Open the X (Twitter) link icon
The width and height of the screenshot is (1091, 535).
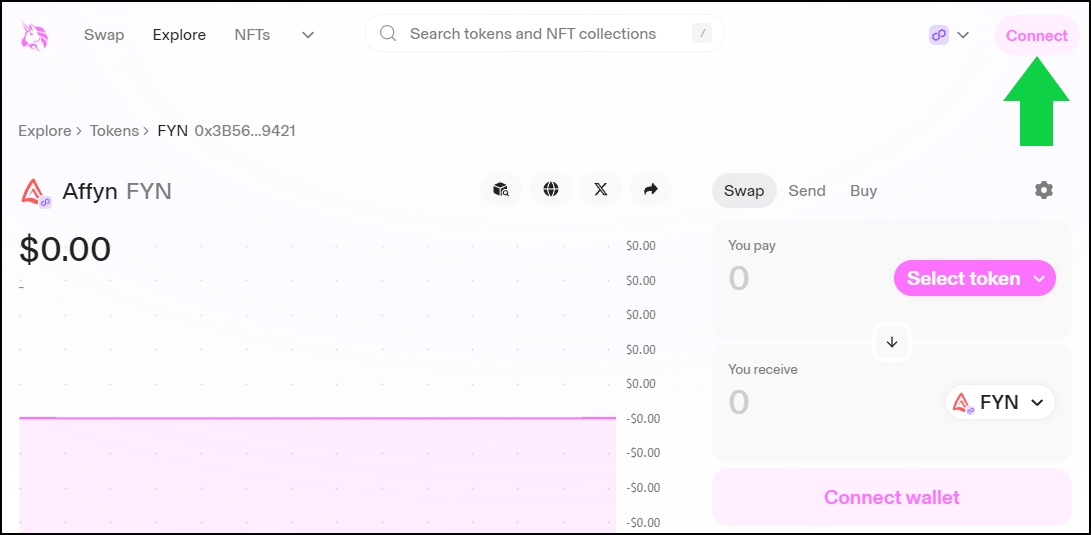[x=600, y=189]
